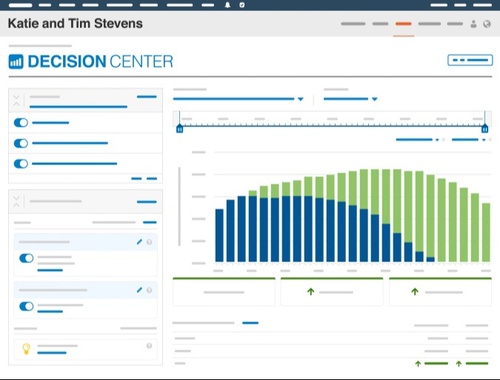
Task: Select the orange active header tab
Action: point(403,24)
